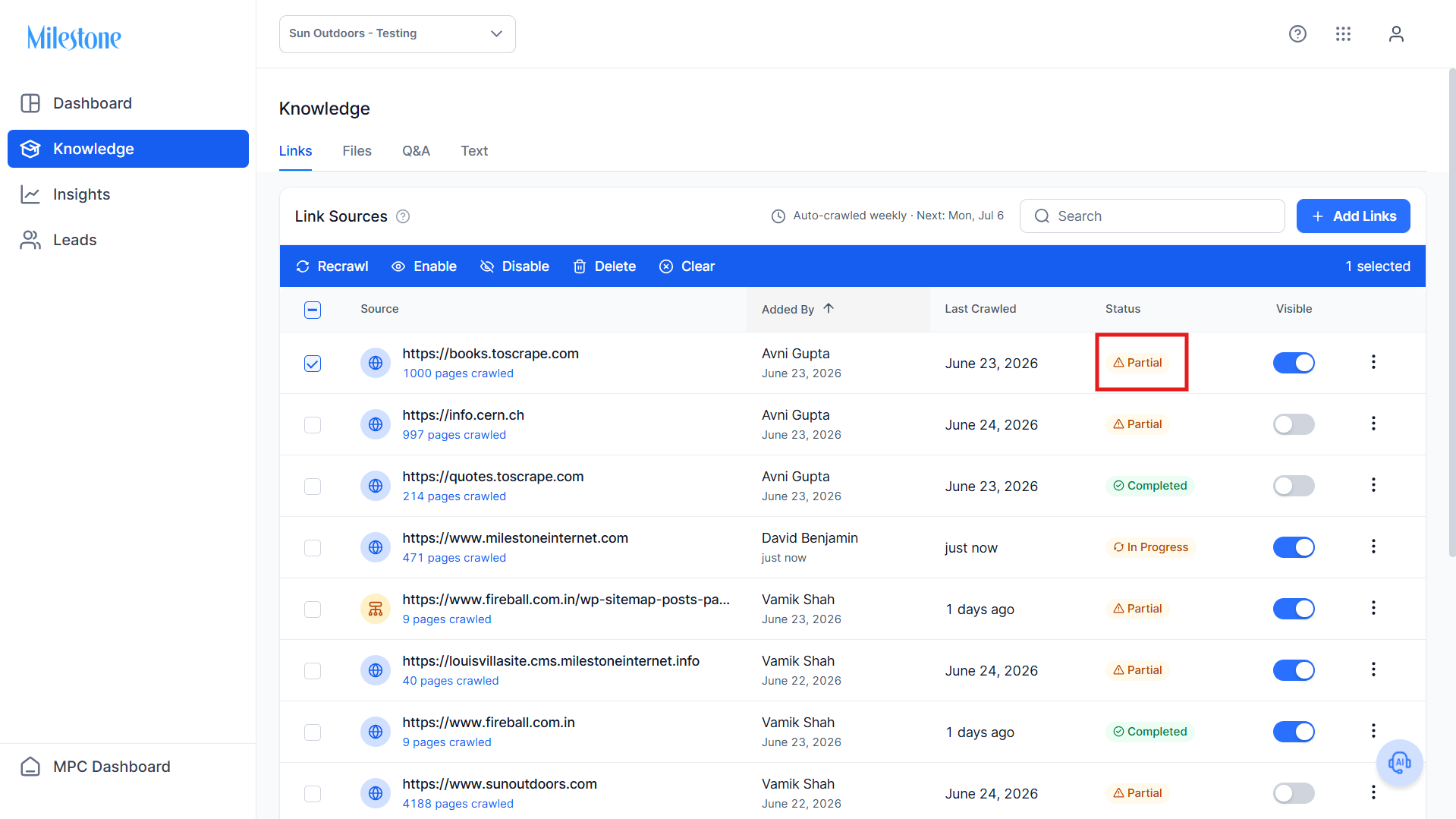The height and width of the screenshot is (819, 1456).
Task: Turn on visibility for quotes.toscrape.com
Action: click(1294, 486)
